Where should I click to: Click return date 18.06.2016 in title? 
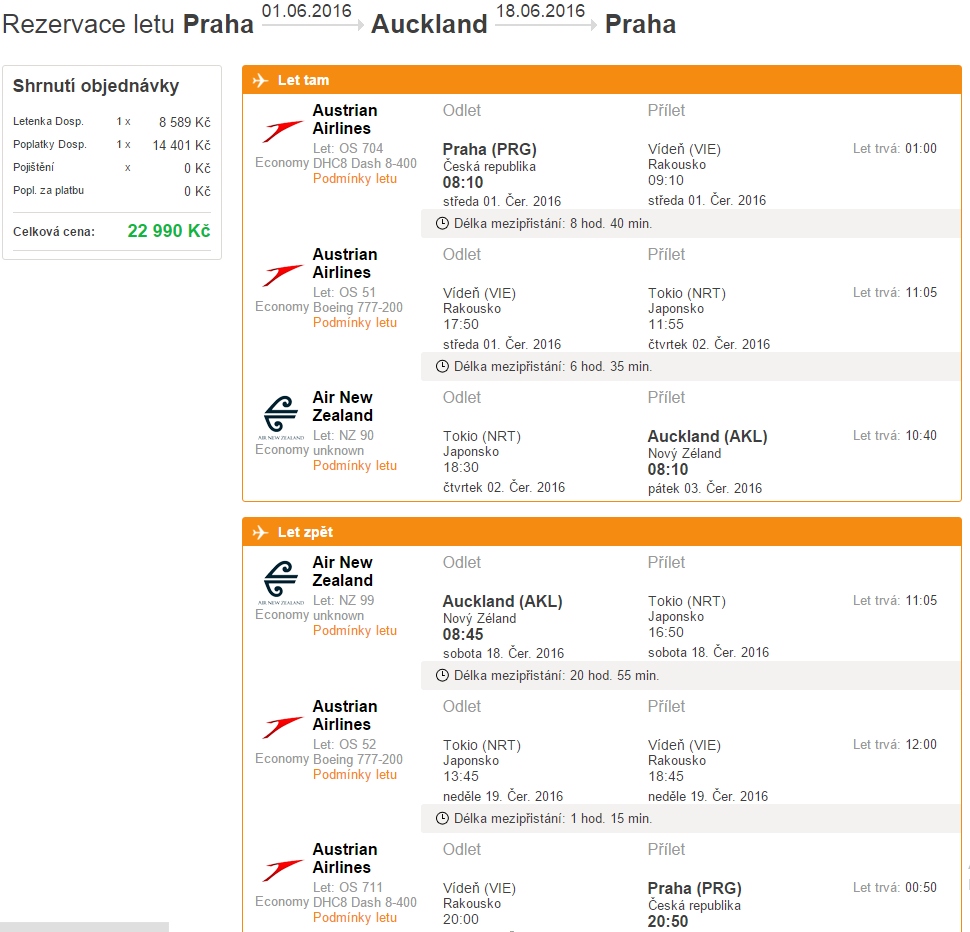(x=540, y=11)
